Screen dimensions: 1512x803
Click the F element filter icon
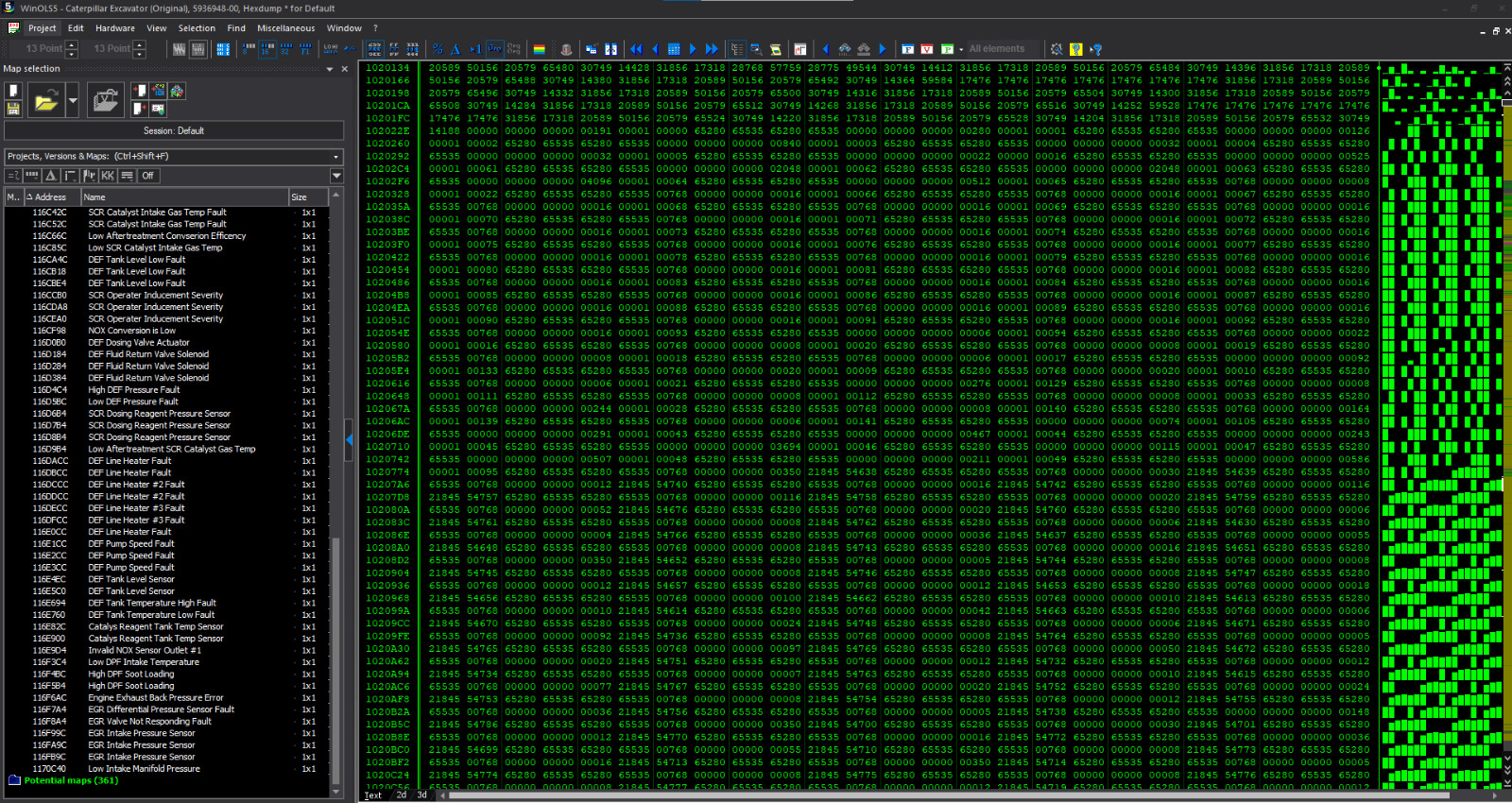point(907,49)
